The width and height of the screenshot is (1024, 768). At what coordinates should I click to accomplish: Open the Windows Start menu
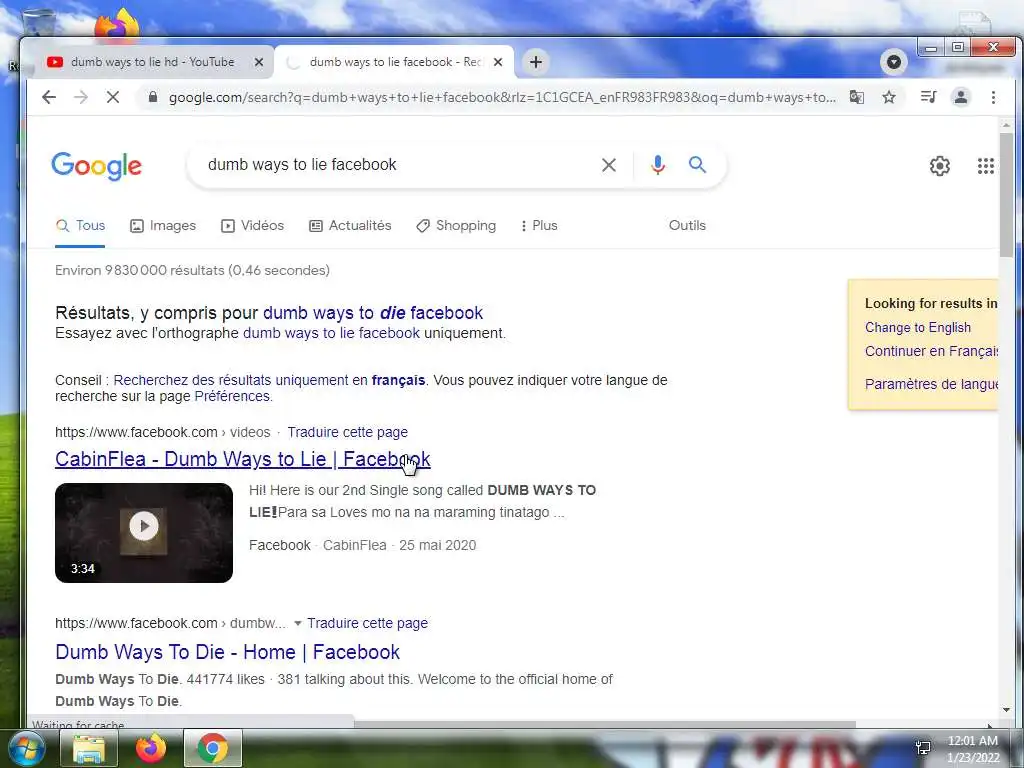pos(25,748)
